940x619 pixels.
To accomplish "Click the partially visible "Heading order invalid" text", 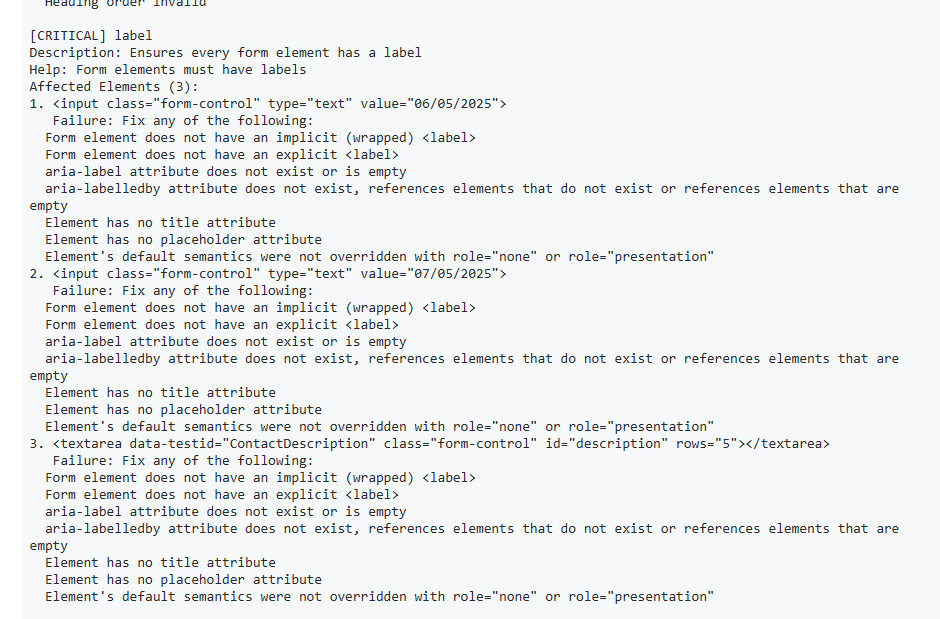I will [x=125, y=4].
